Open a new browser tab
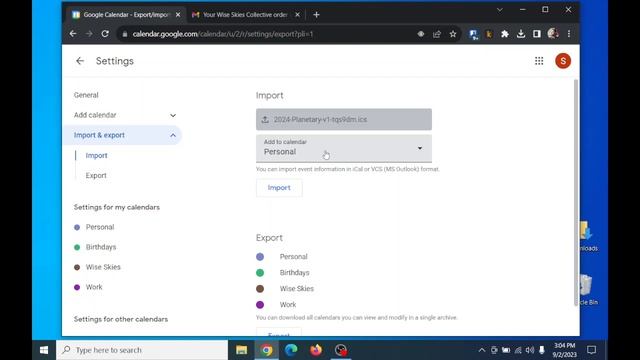640x360 pixels. [x=316, y=15]
